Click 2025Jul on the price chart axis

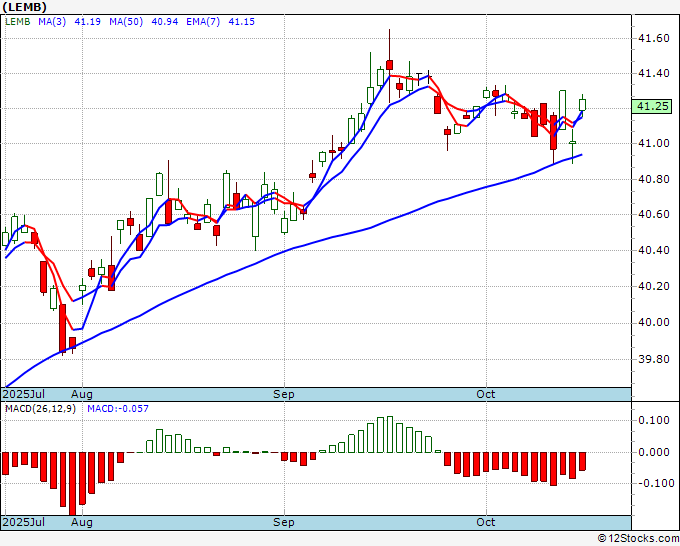pyautogui.click(x=24, y=394)
